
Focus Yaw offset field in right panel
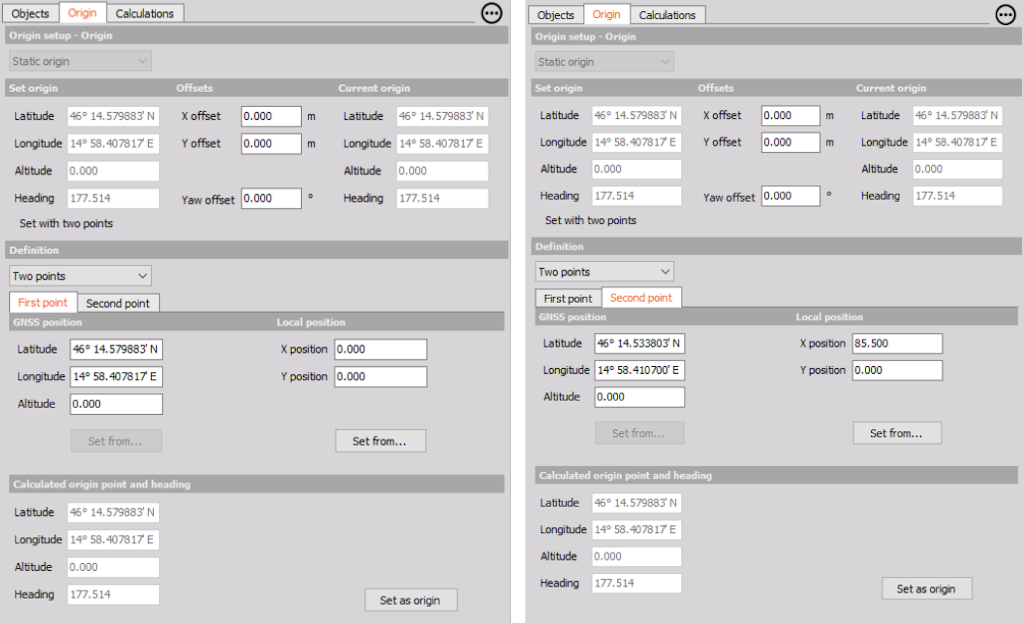click(790, 196)
